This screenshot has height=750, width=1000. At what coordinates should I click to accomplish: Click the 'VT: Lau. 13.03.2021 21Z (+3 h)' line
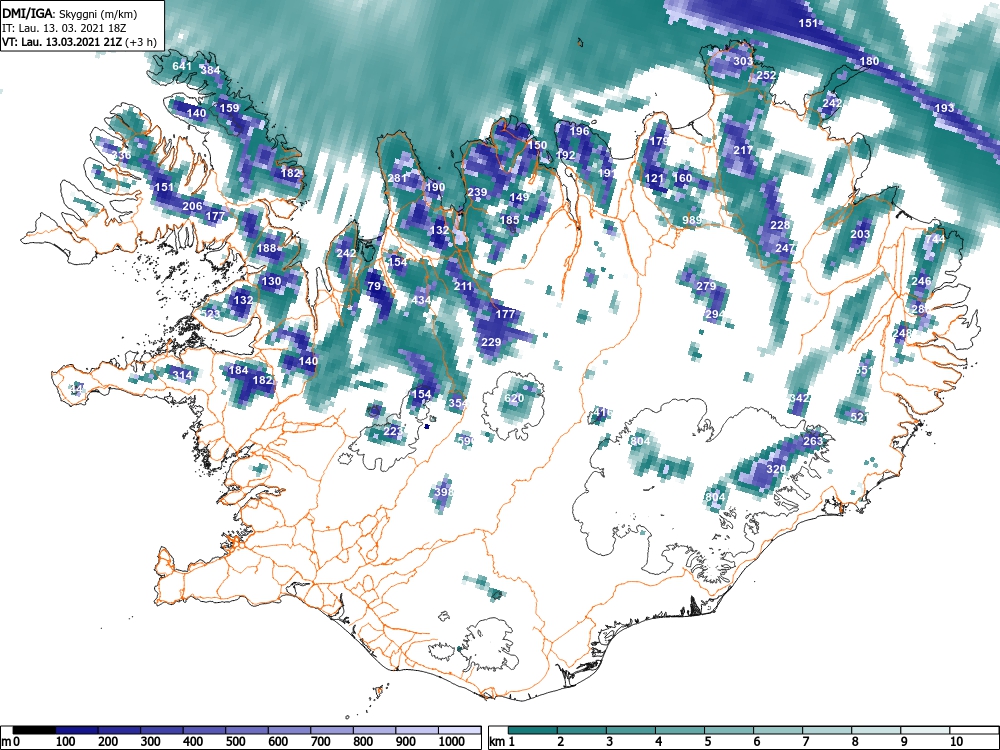tap(78, 42)
